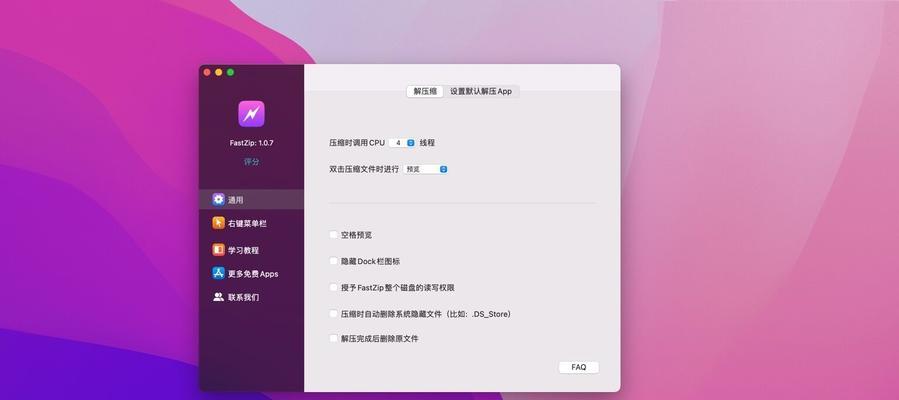This screenshot has height=400, width=899.
Task: Click the green full-screen window button
Action: (230, 72)
